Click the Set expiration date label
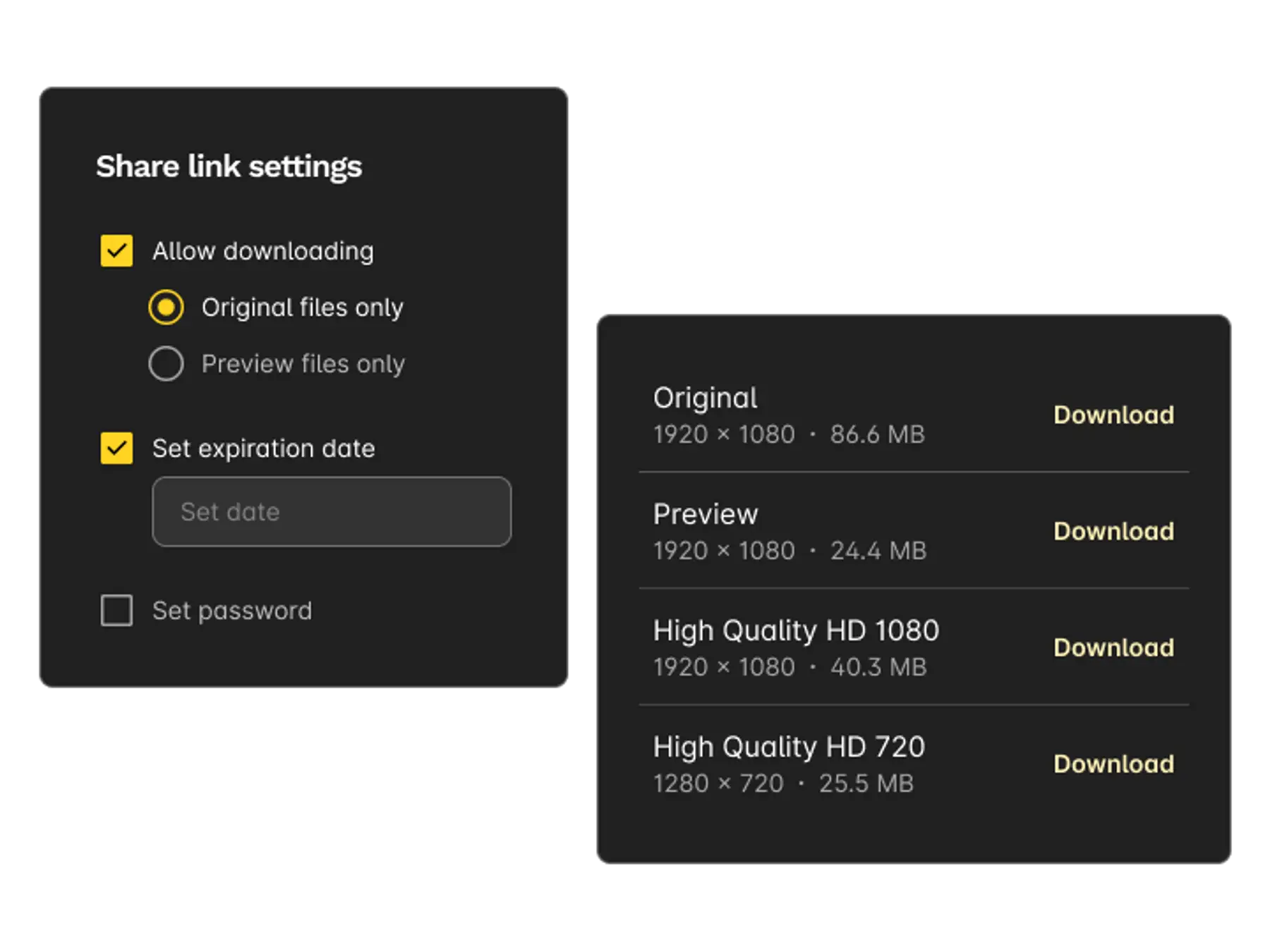 [263, 448]
